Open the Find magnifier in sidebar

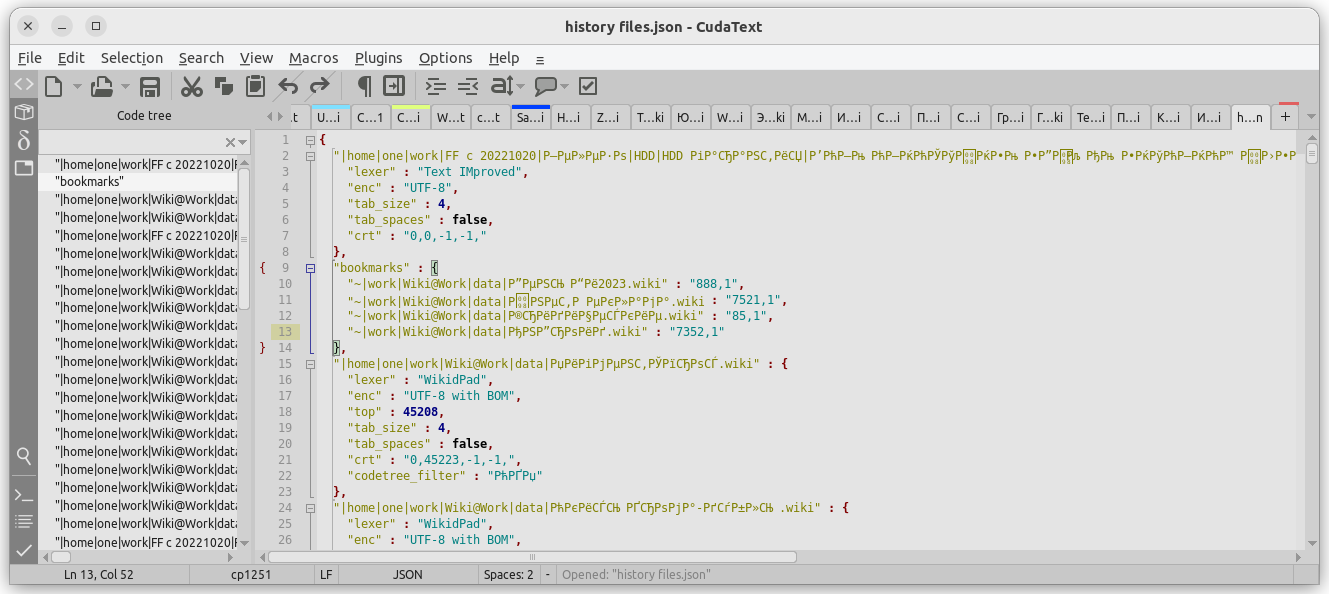pos(24,456)
